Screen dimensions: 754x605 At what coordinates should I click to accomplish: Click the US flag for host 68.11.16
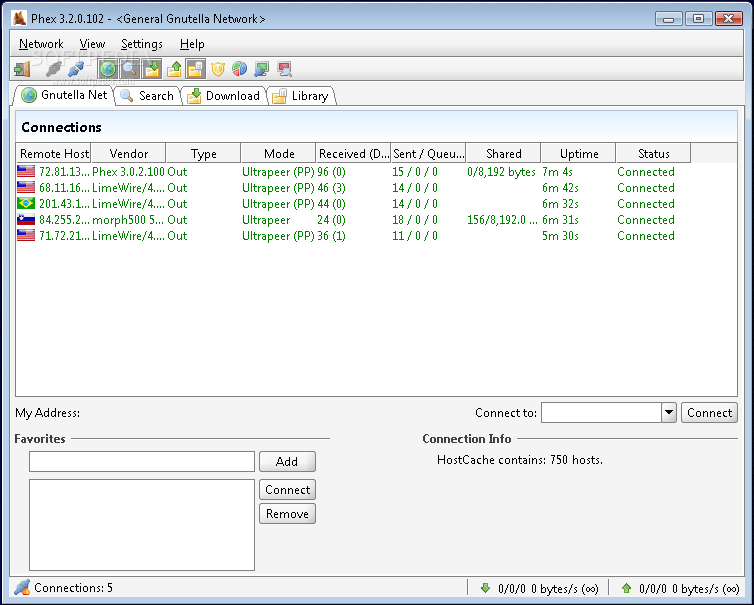[x=26, y=187]
